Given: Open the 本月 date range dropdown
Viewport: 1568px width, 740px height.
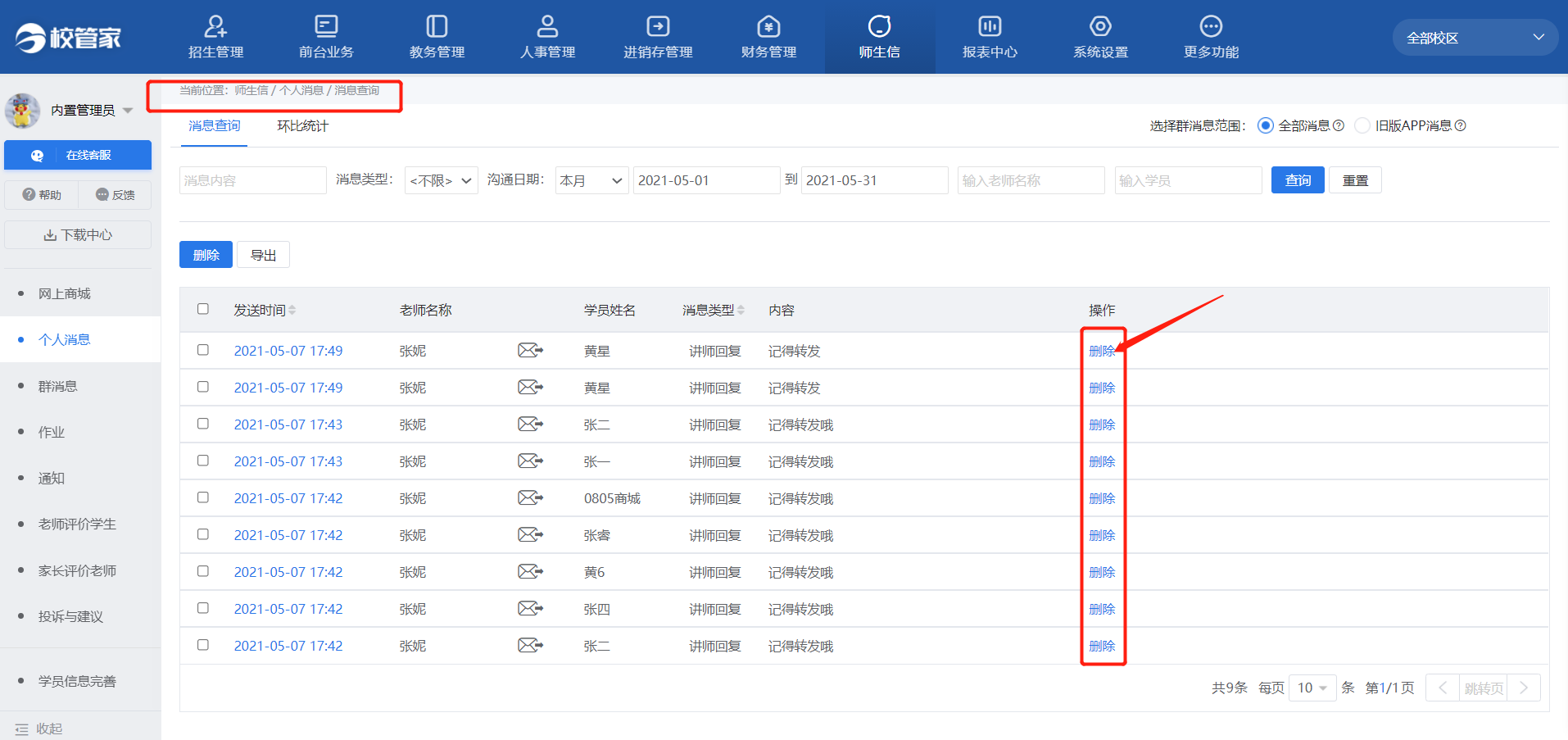Looking at the screenshot, I should pos(592,180).
